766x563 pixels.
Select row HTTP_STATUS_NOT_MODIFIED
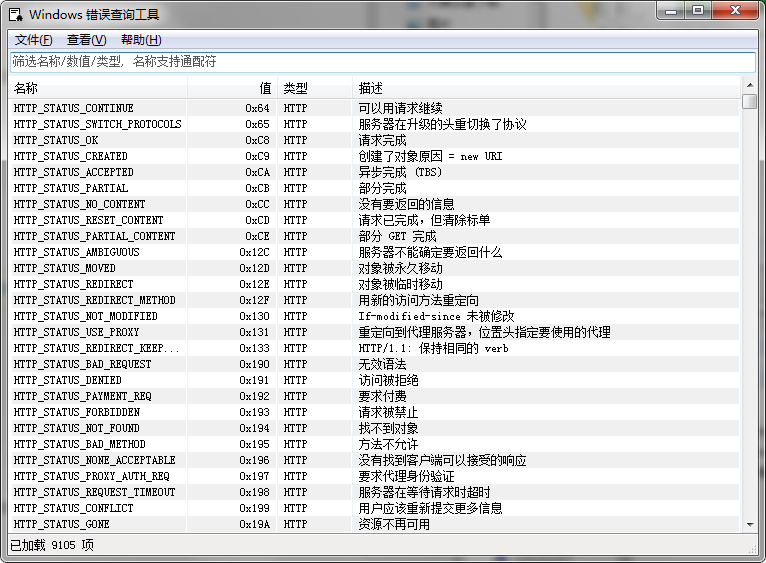pos(374,316)
